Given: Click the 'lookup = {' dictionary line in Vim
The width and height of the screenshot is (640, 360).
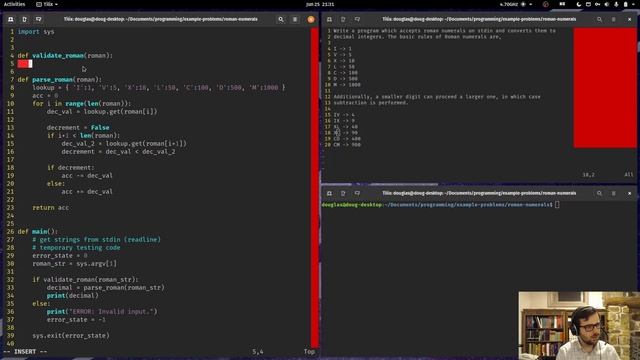Looking at the screenshot, I should pos(159,87).
